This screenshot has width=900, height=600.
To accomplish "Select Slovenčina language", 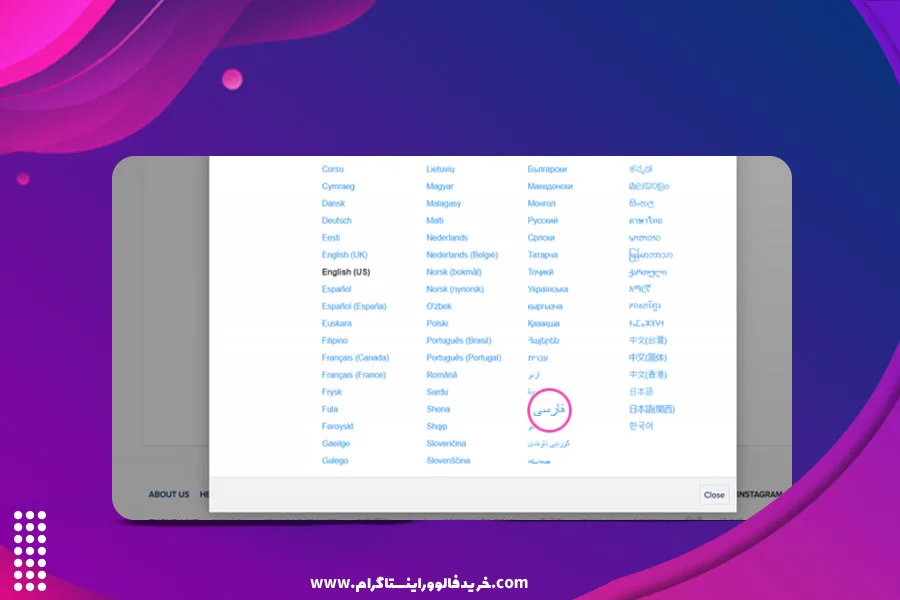I will coord(446,444).
